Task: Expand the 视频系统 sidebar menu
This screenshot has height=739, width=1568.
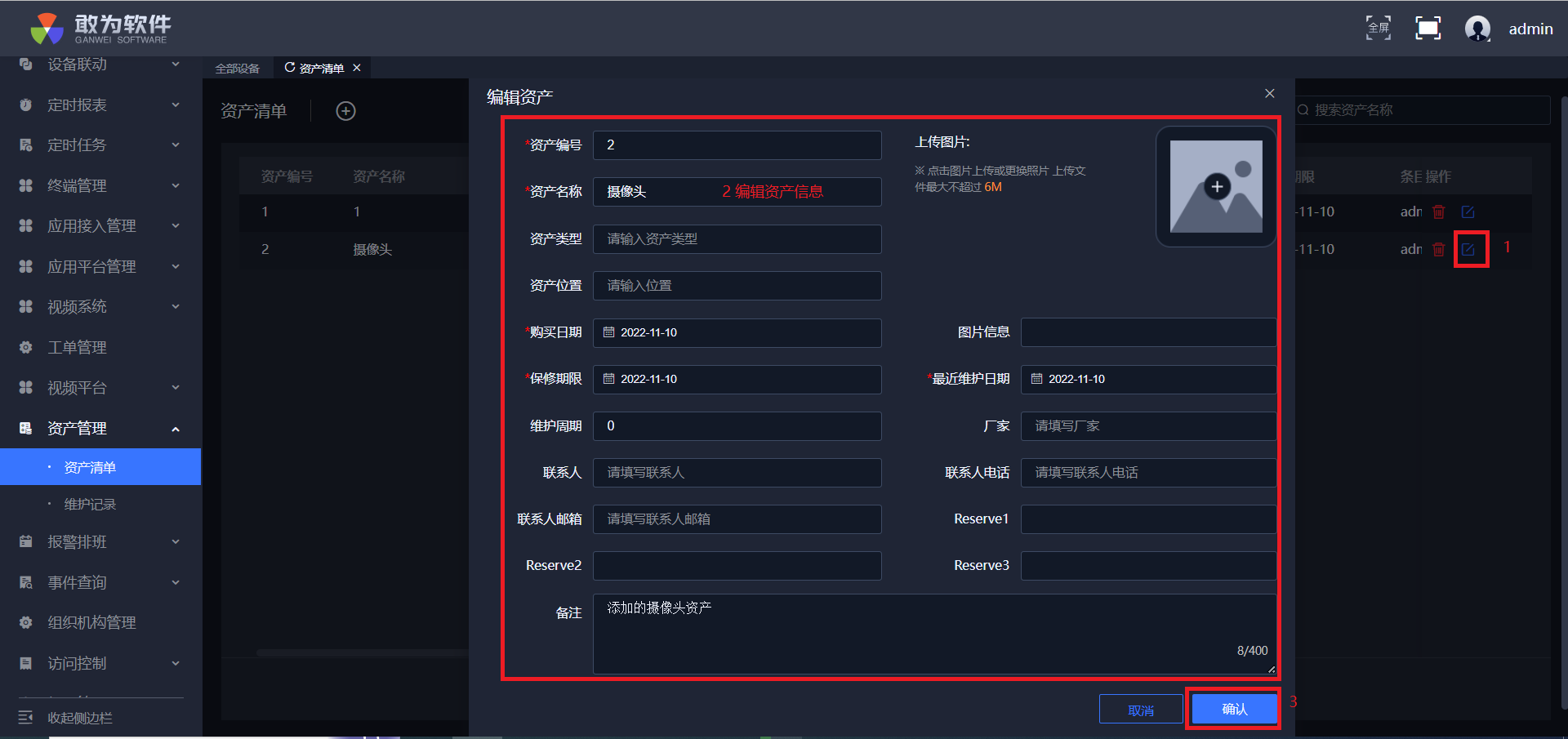Action: [x=100, y=307]
